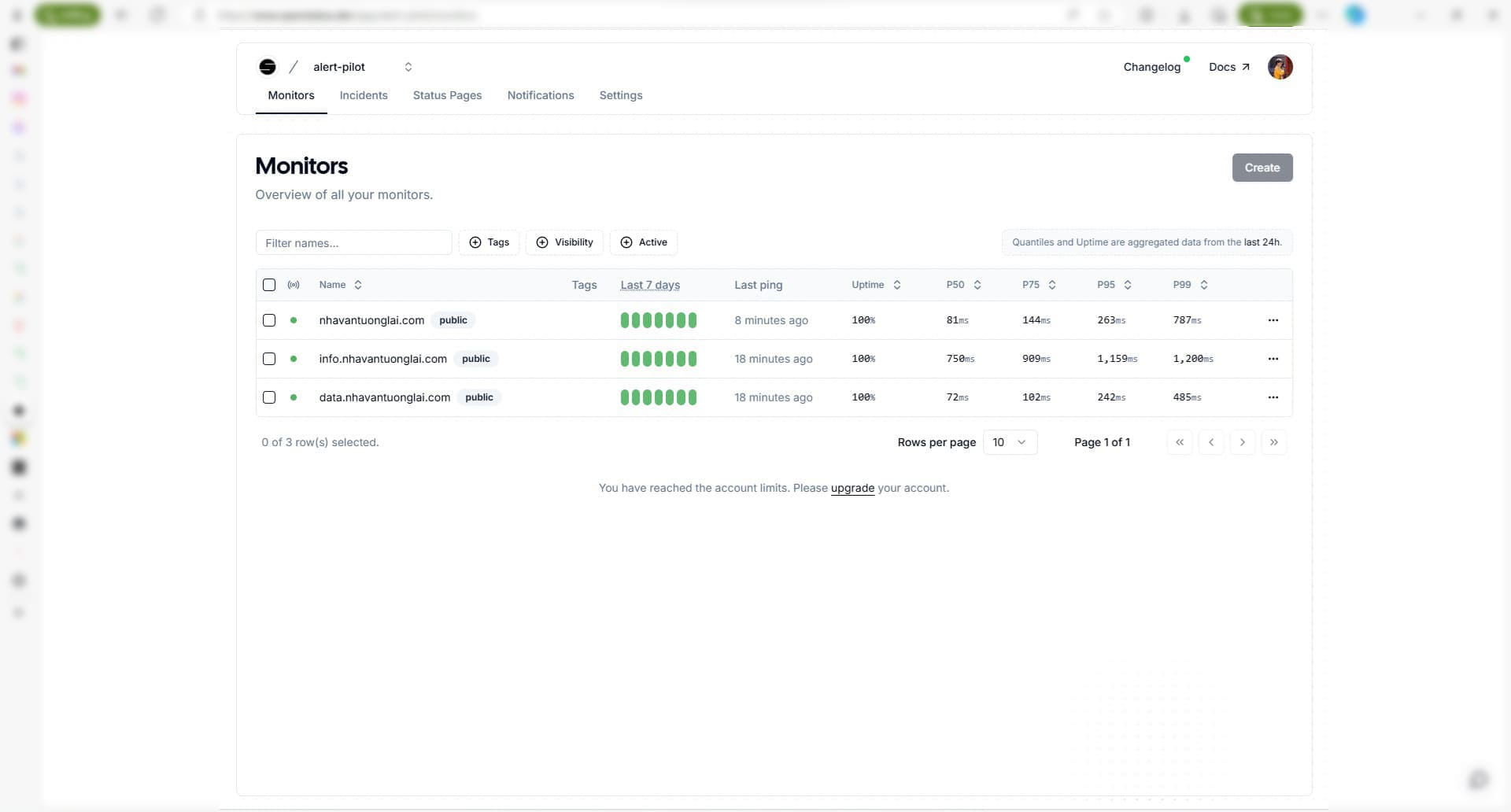Click the OpenStatus logo icon
Viewport: 1511px width, 812px height.
[x=268, y=67]
